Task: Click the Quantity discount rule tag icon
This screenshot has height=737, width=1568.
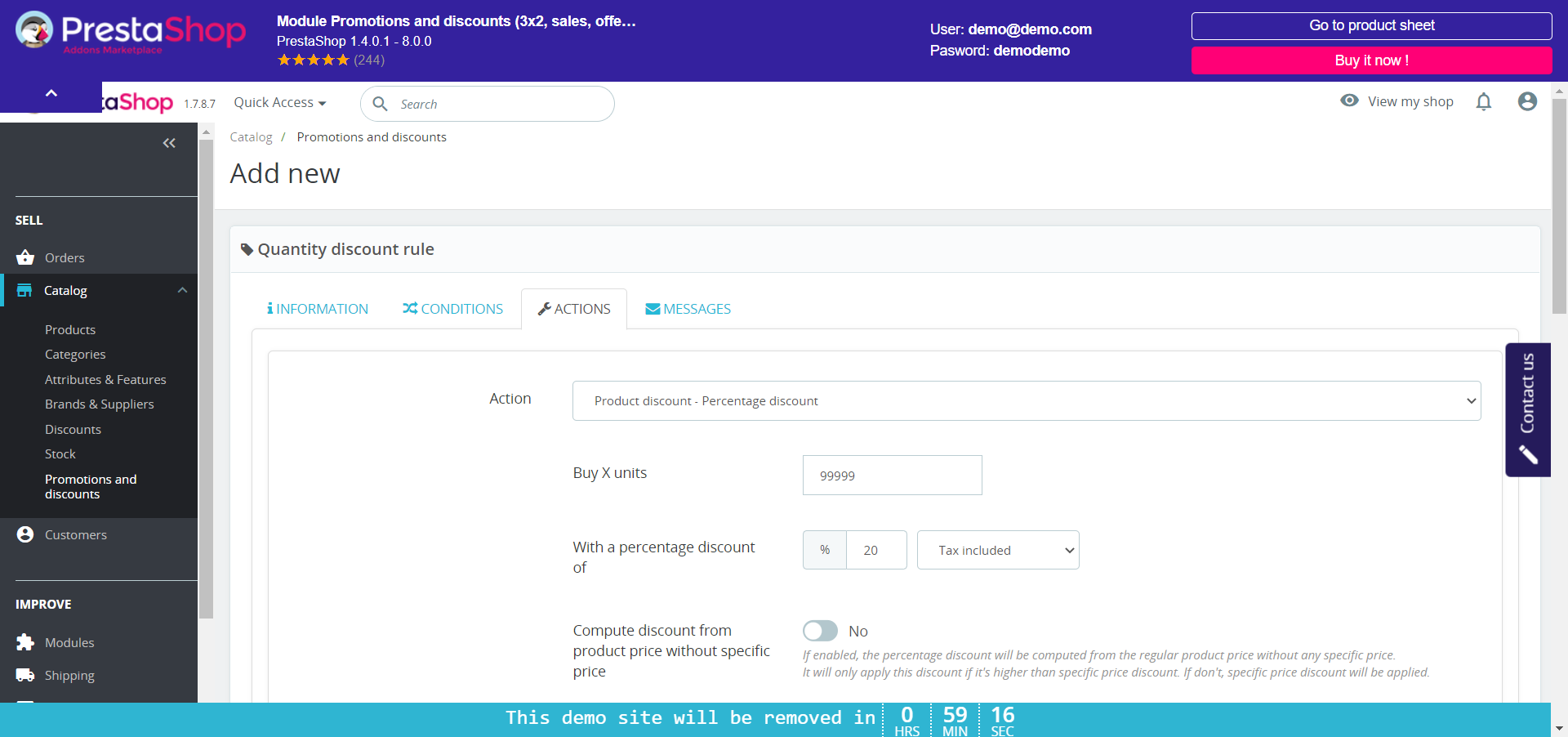Action: [247, 249]
